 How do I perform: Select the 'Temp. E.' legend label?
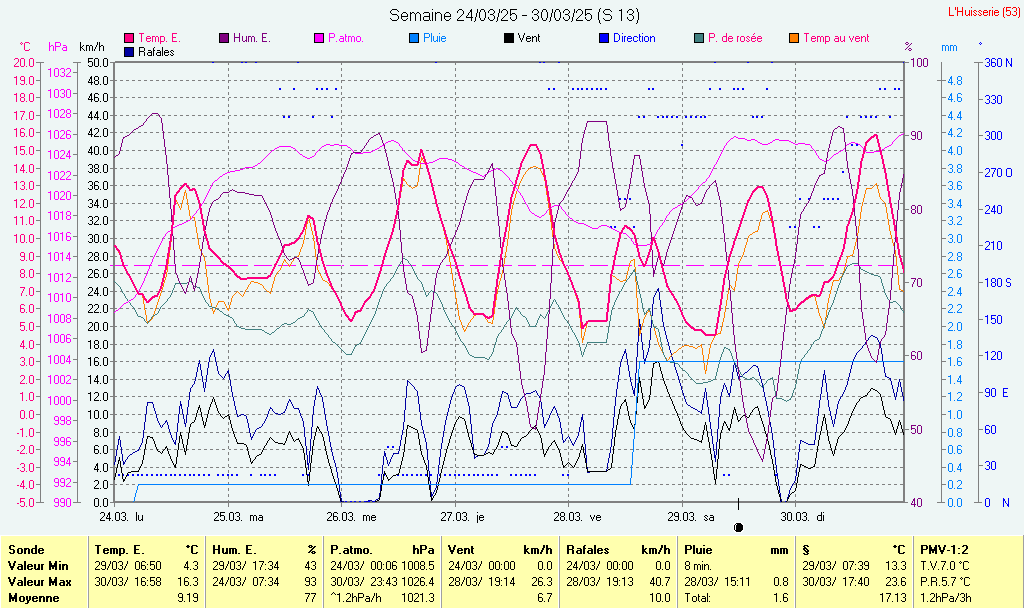(x=159, y=39)
